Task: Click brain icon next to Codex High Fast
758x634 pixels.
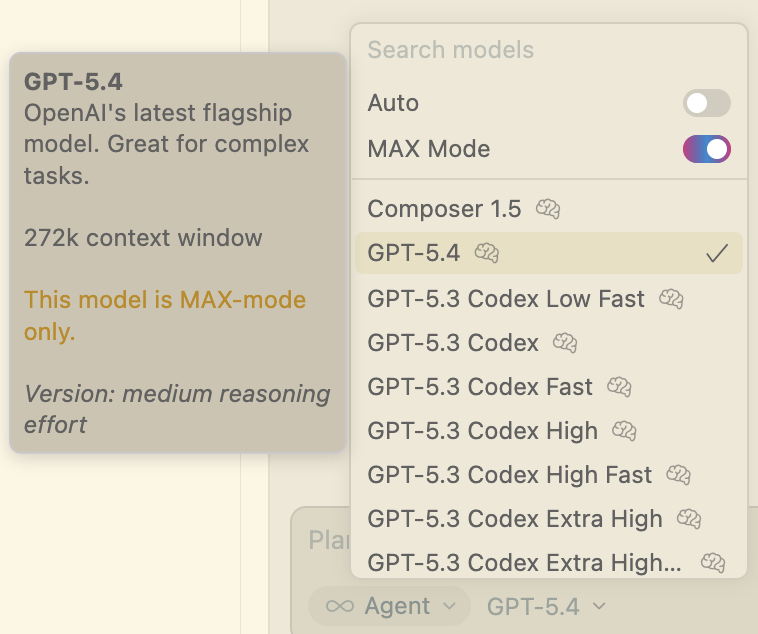Action: click(x=678, y=475)
